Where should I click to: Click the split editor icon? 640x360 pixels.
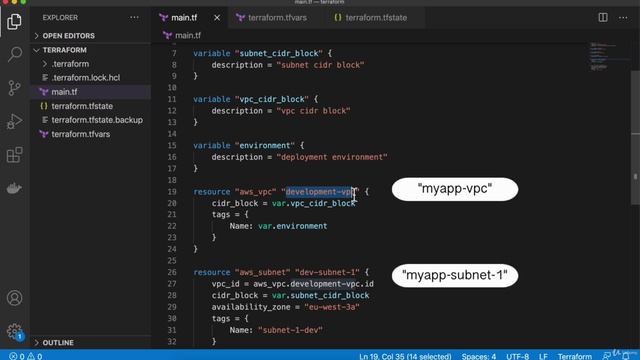(603, 18)
